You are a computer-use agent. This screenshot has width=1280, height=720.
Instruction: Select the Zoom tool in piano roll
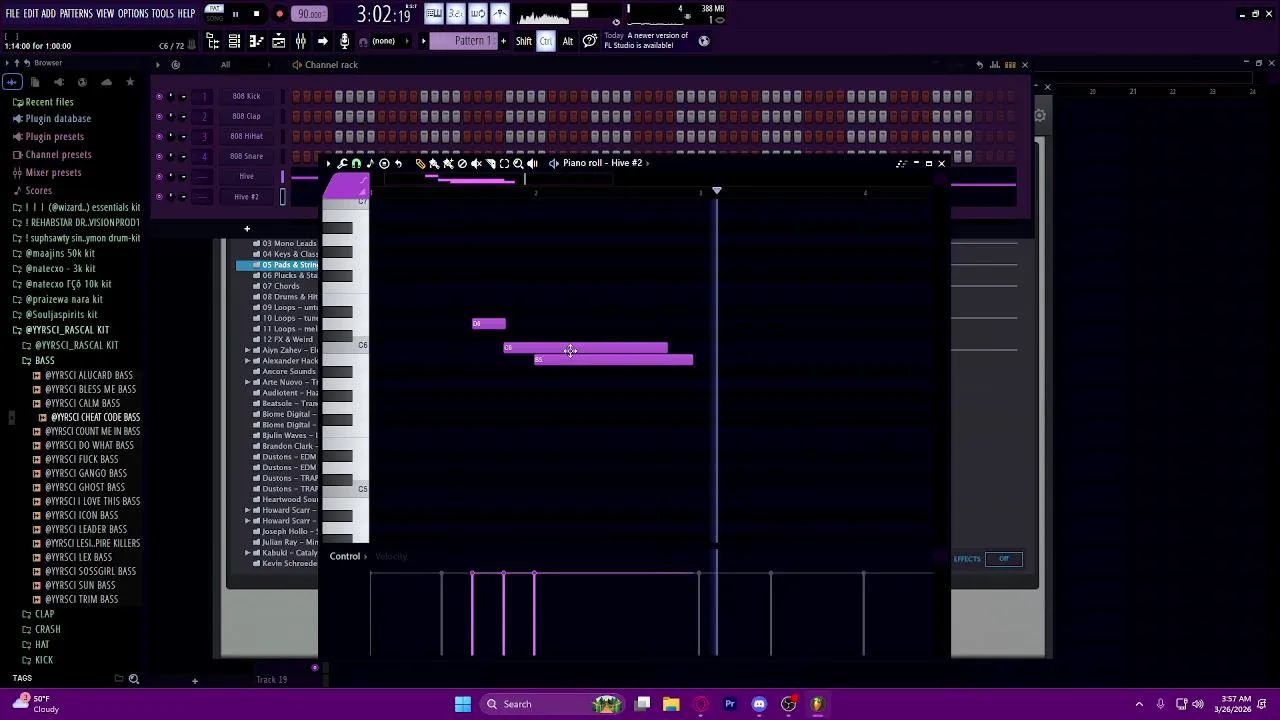coord(518,163)
